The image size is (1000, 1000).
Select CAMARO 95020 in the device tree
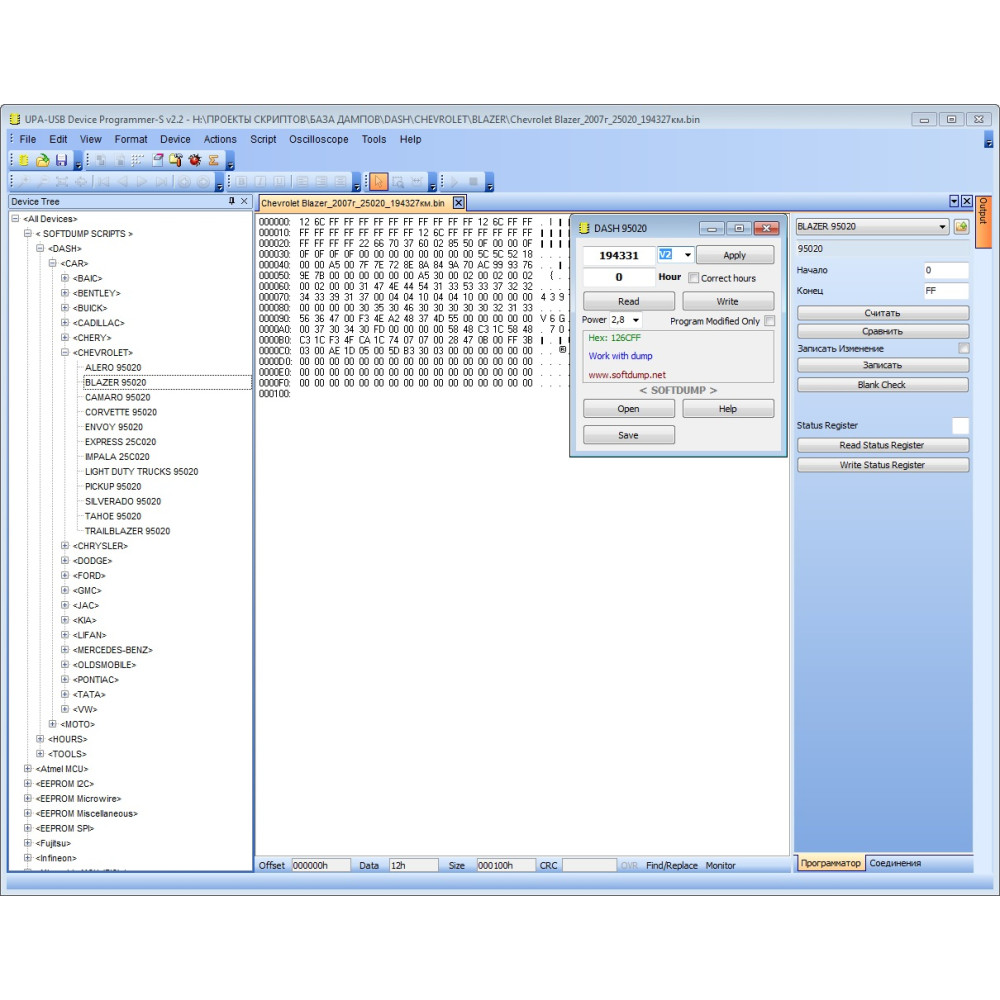click(x=117, y=397)
